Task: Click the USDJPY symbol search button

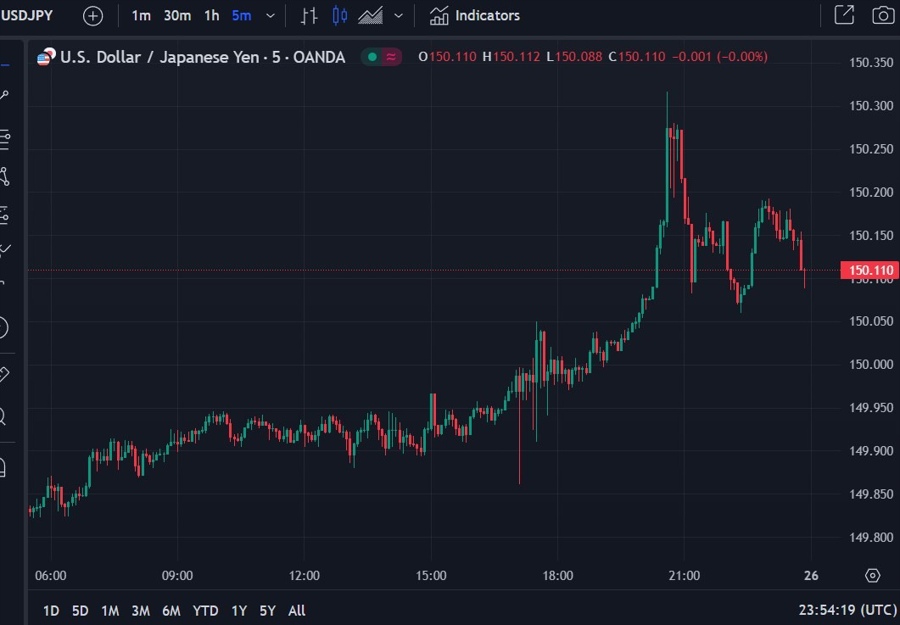Action: pos(28,16)
